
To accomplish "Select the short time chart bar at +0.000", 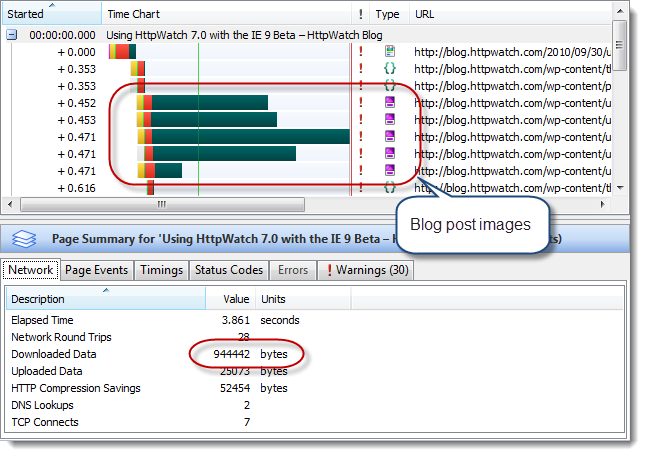I will (x=123, y=52).
